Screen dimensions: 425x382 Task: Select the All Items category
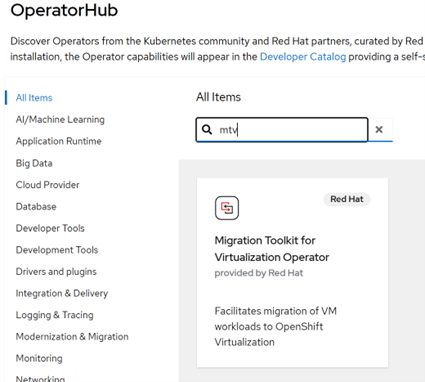[34, 98]
